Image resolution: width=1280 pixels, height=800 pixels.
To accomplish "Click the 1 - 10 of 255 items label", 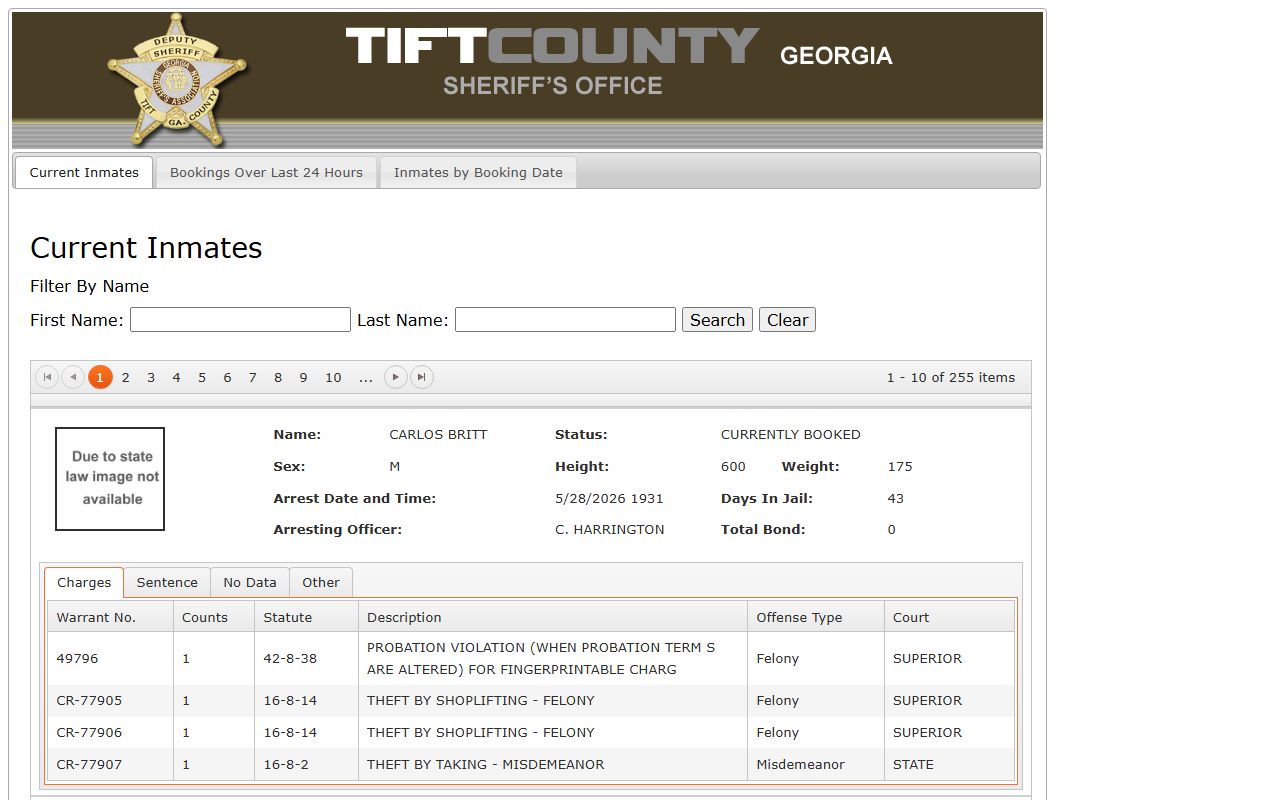I will point(951,377).
